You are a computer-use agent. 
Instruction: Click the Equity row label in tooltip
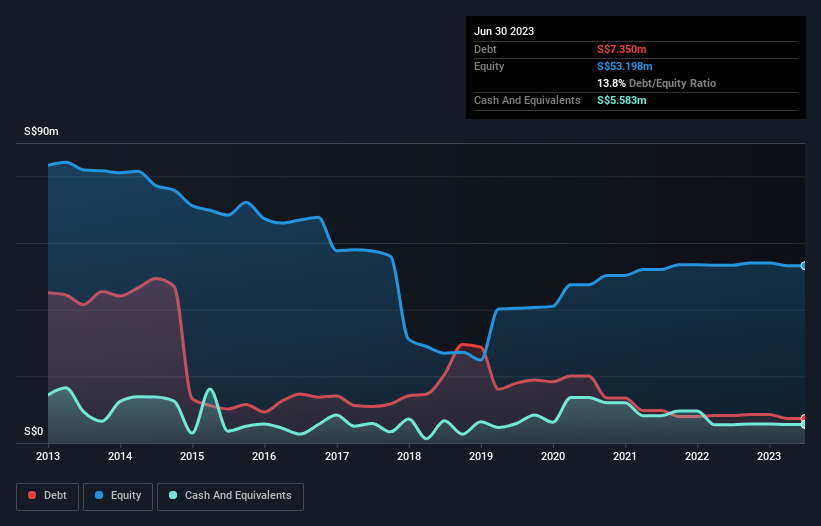[489, 66]
